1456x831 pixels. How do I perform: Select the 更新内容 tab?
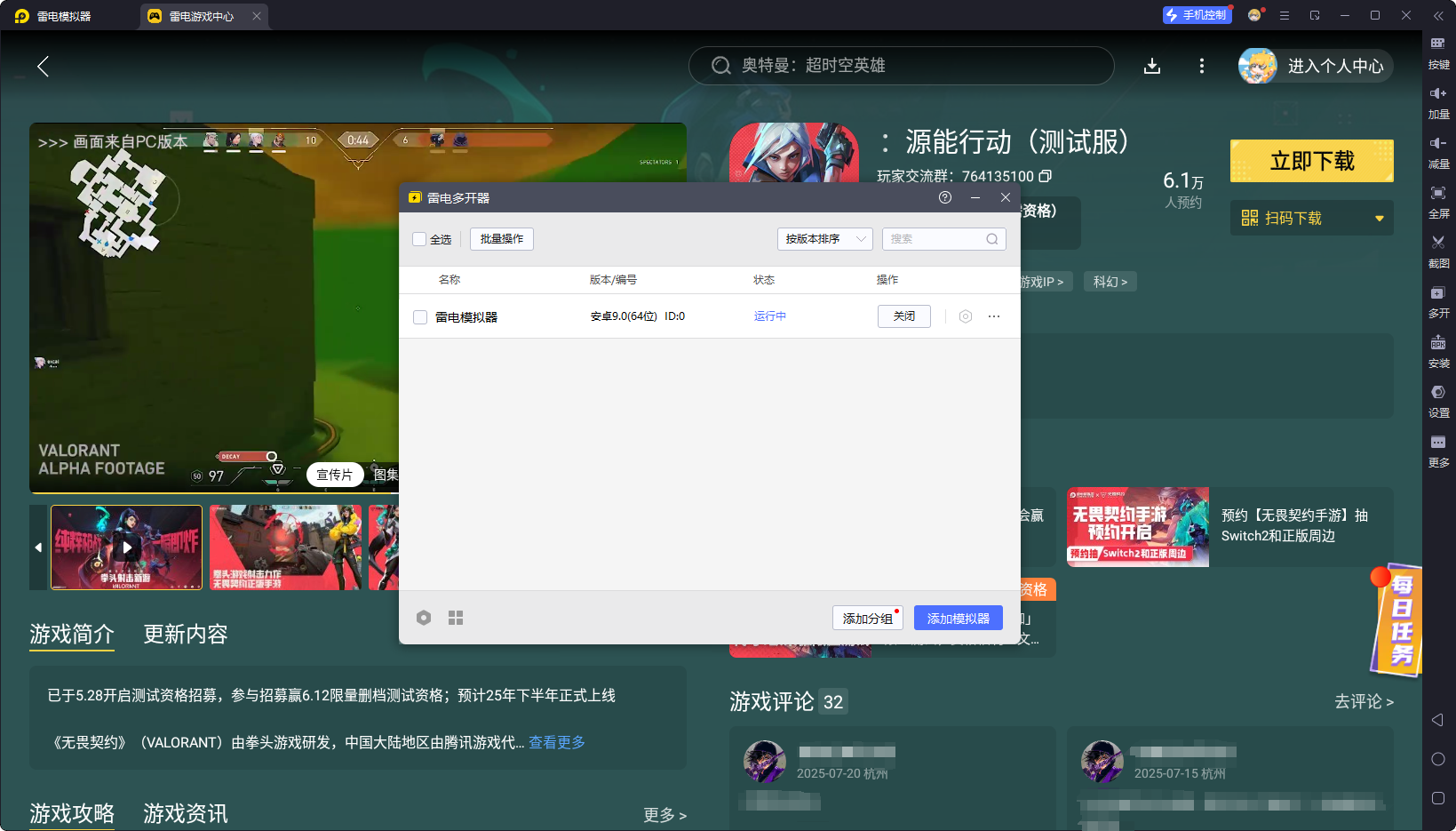click(x=186, y=634)
